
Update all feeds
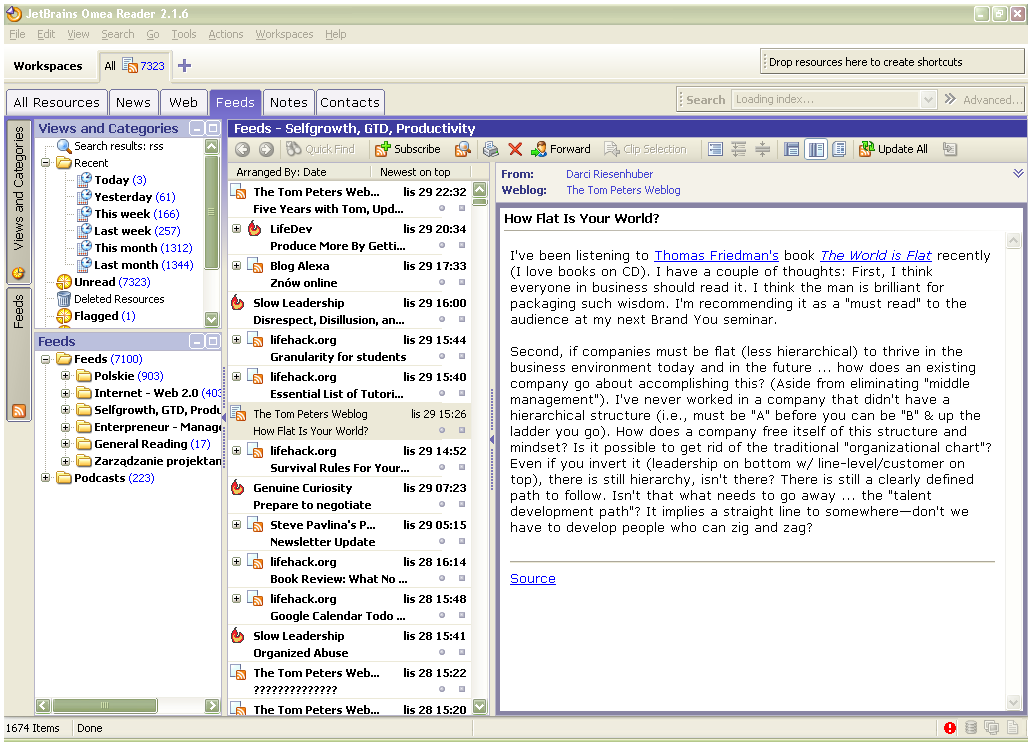click(x=893, y=149)
